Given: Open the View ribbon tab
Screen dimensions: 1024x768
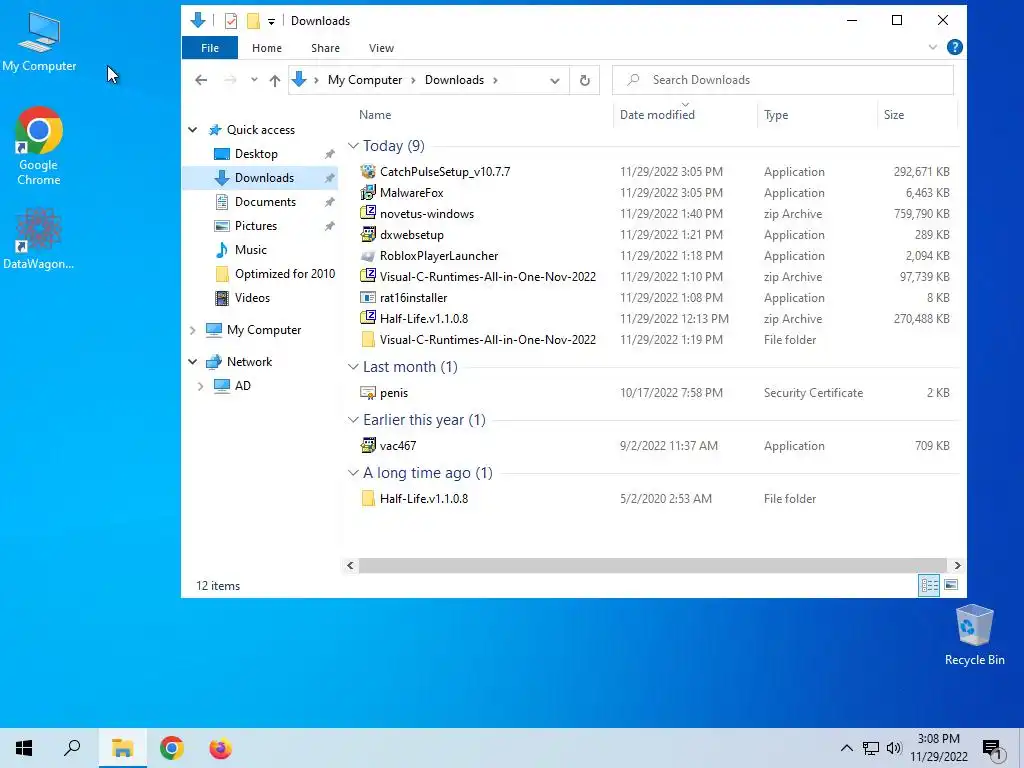Looking at the screenshot, I should pyautogui.click(x=381, y=48).
